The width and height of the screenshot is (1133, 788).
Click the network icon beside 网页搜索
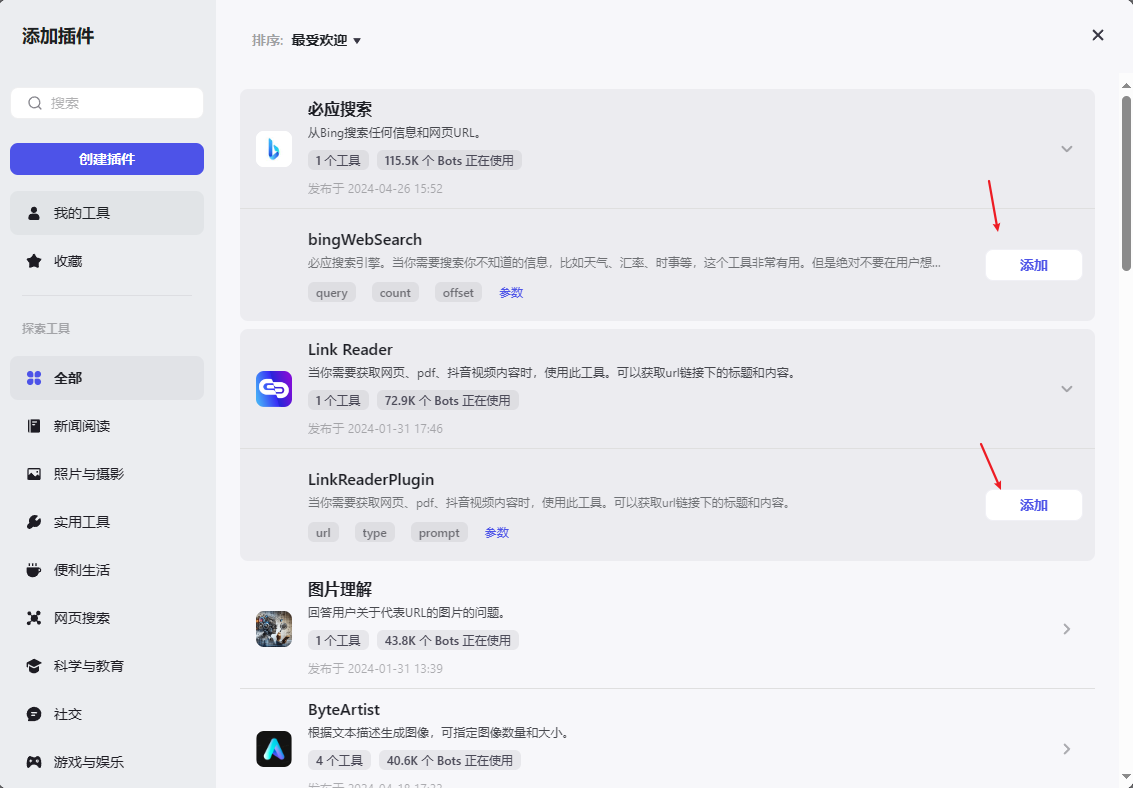pyautogui.click(x=34, y=618)
